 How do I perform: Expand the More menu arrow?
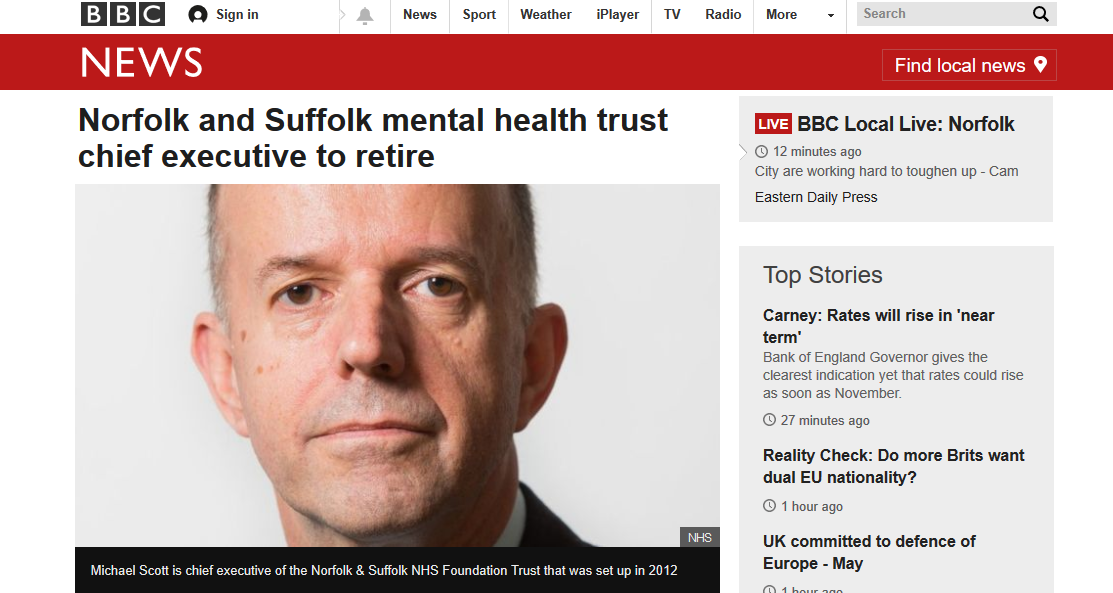830,15
